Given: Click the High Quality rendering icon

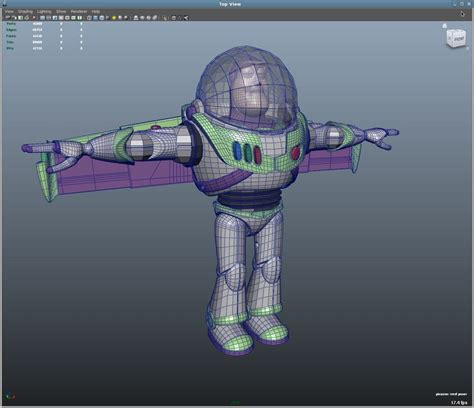Looking at the screenshot, I should [x=126, y=18].
